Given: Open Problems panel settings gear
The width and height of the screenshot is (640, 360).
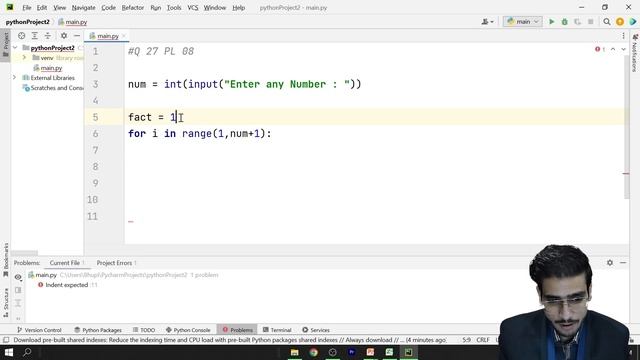Looking at the screenshot, I should point(610,263).
